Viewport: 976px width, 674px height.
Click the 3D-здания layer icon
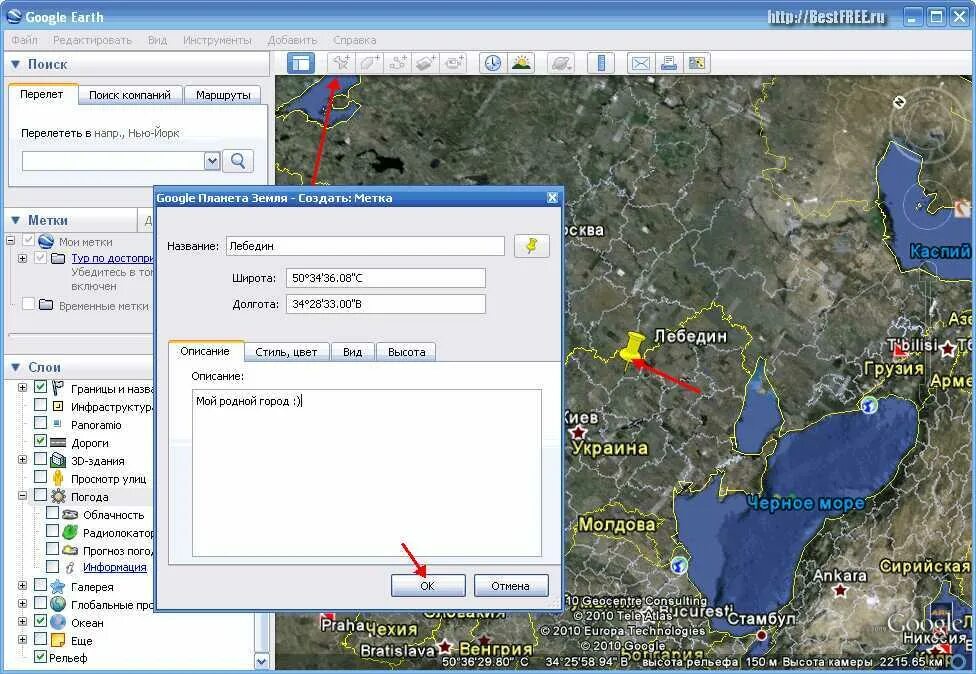(x=58, y=461)
